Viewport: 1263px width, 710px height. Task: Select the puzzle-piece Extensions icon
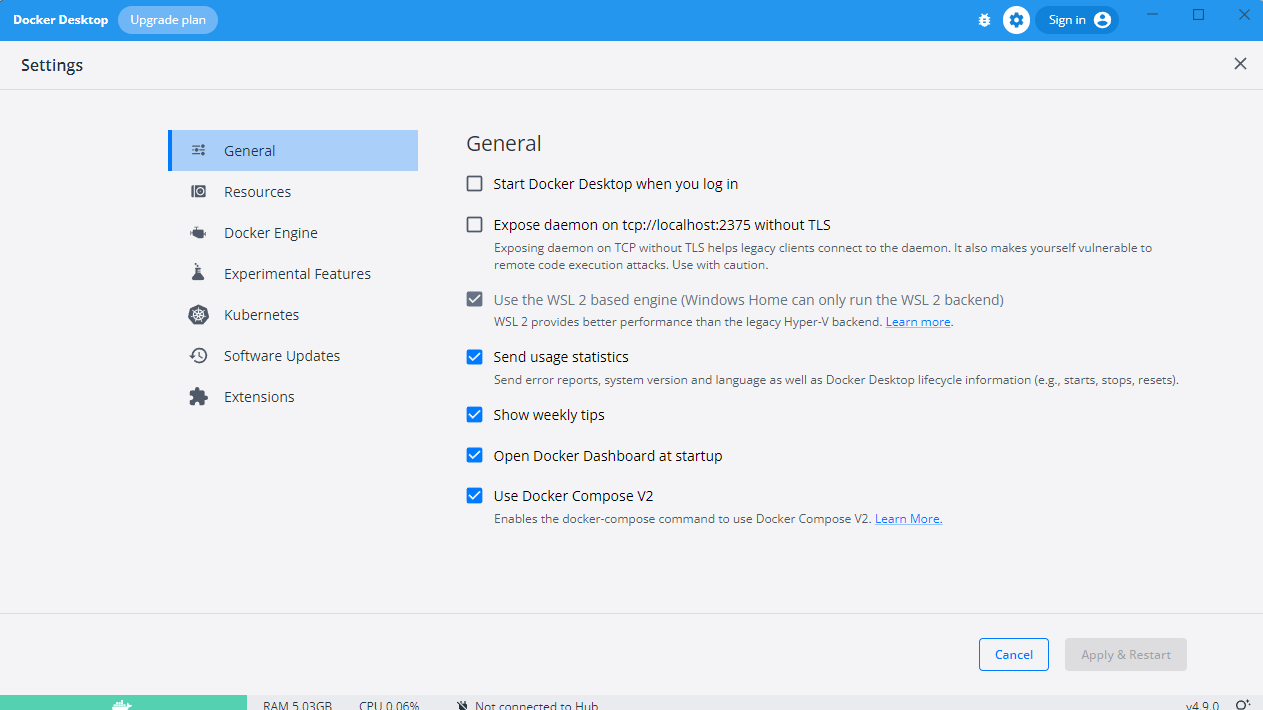pyautogui.click(x=198, y=396)
